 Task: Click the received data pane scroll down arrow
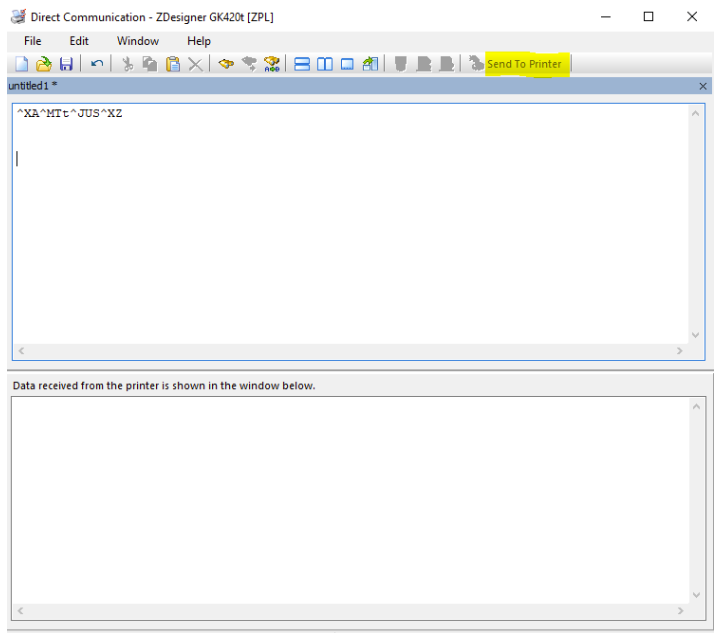[x=696, y=595]
